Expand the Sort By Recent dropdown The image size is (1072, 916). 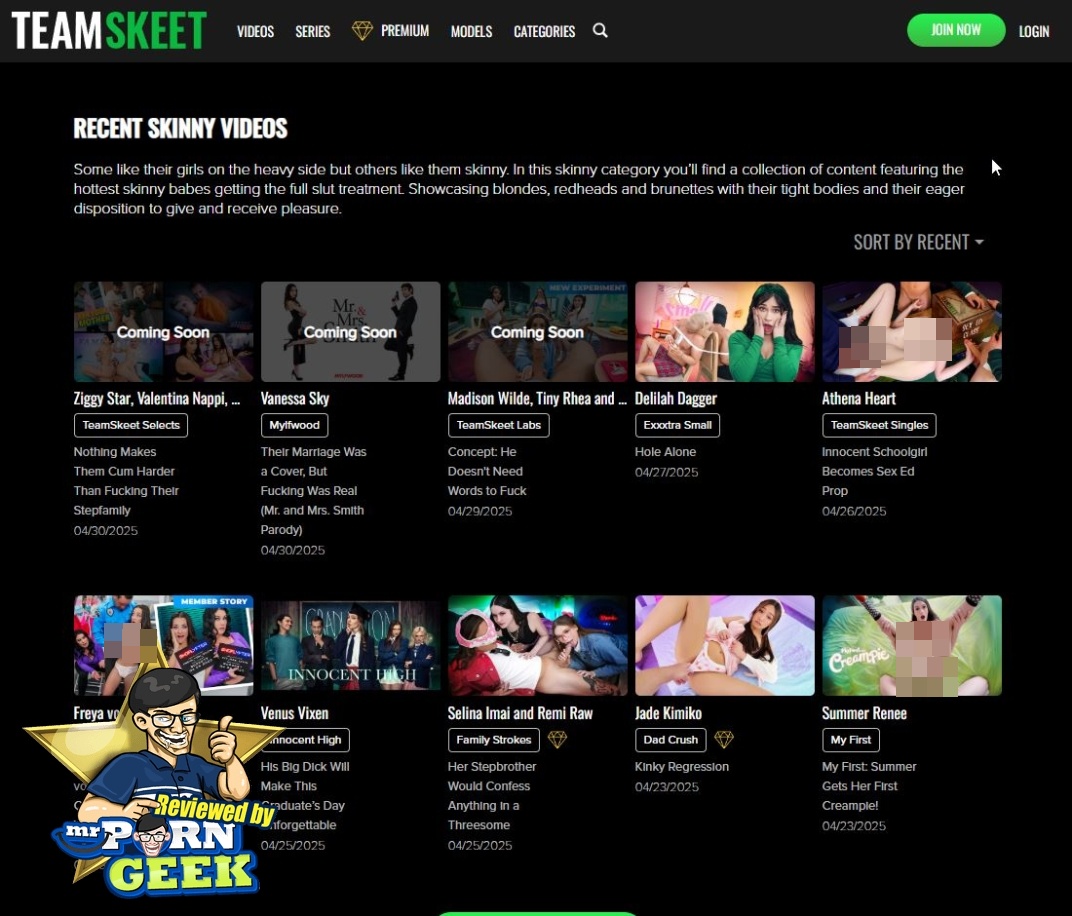tap(918, 242)
